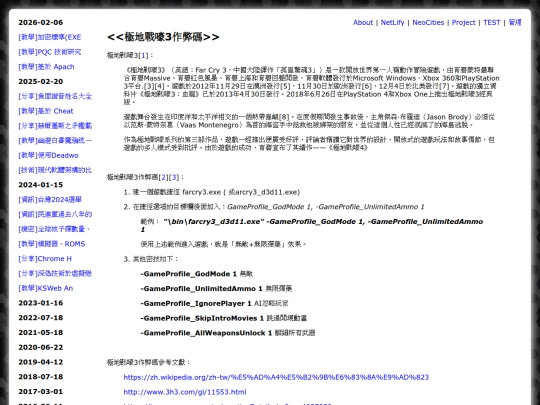Collapse the 2026-02-06 date group
540x405 pixels.
[41, 22]
